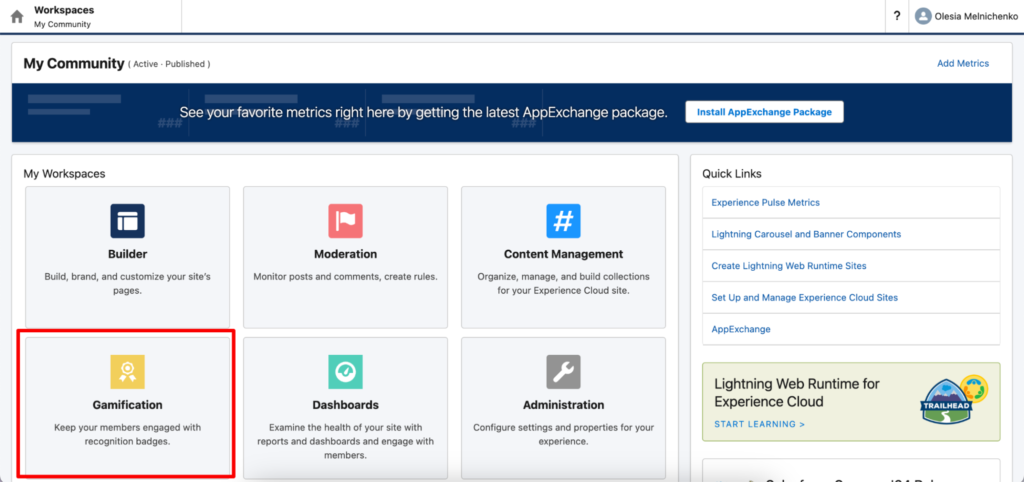Screen dimensions: 1024x482
Task: Click 'Examine the health of your site' description
Action: 345,442
